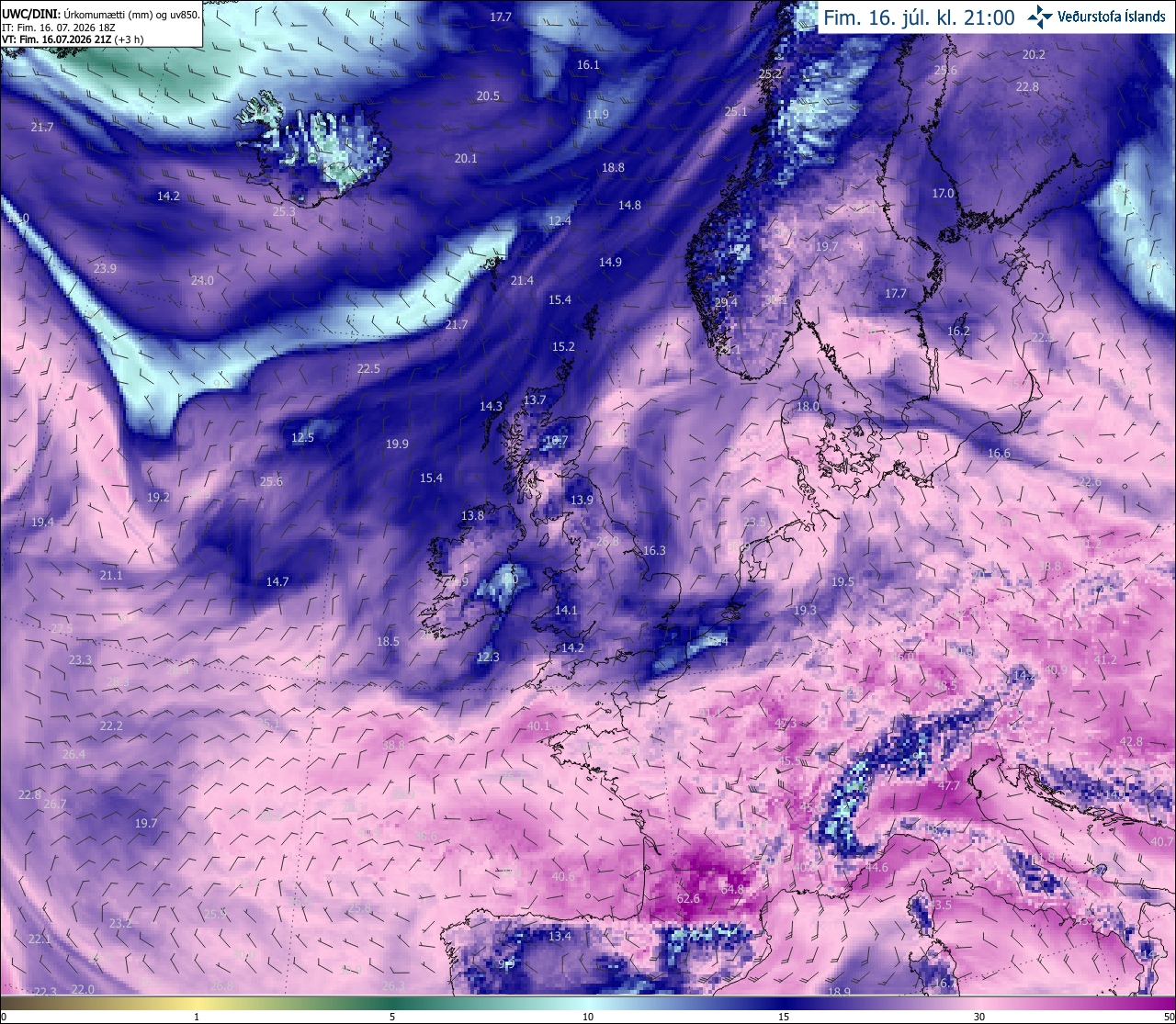
Task: Click the UWC/DINI Úrkomumætti title line
Action: tap(100, 15)
